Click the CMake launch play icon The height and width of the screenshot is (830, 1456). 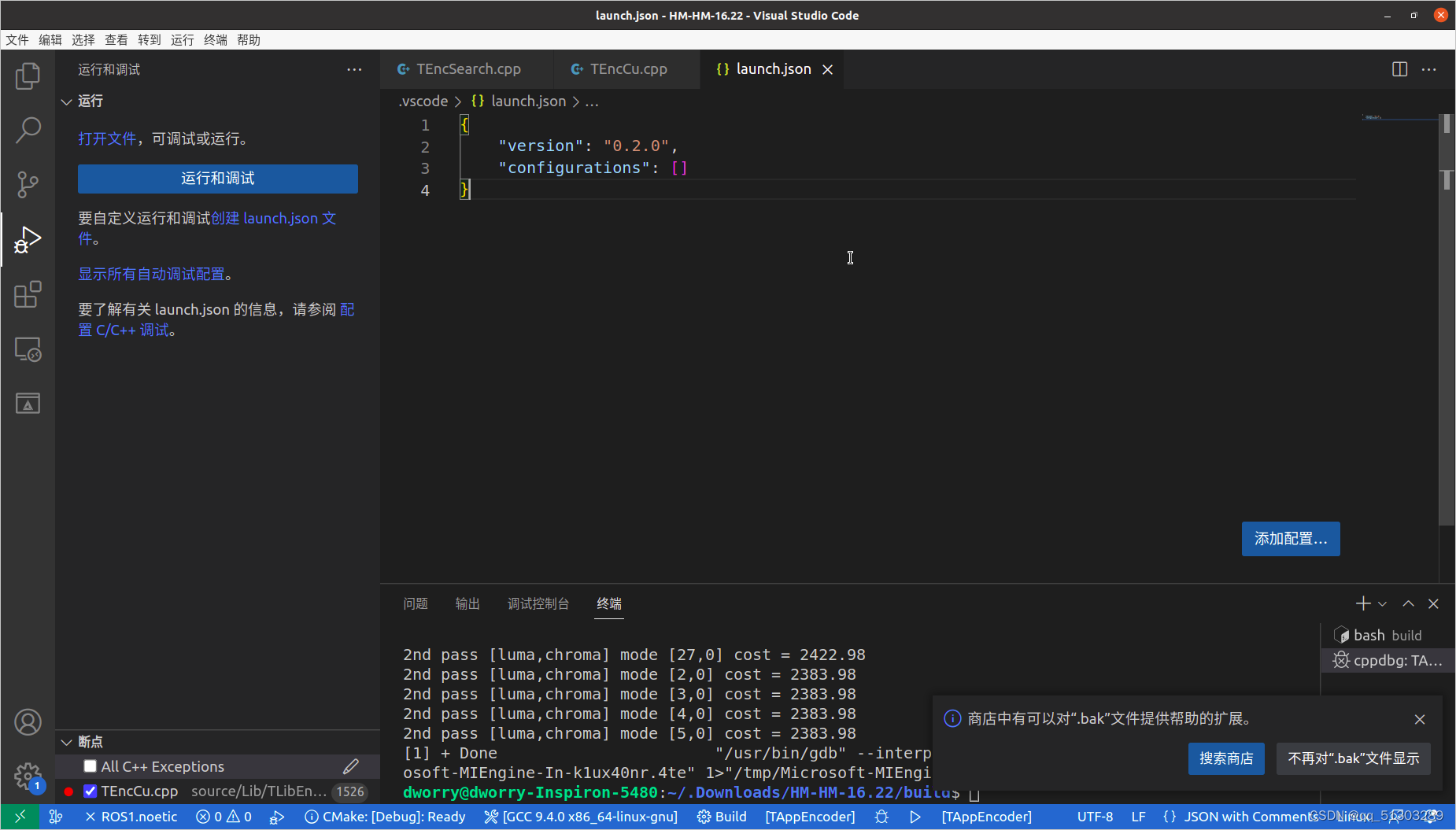point(915,817)
